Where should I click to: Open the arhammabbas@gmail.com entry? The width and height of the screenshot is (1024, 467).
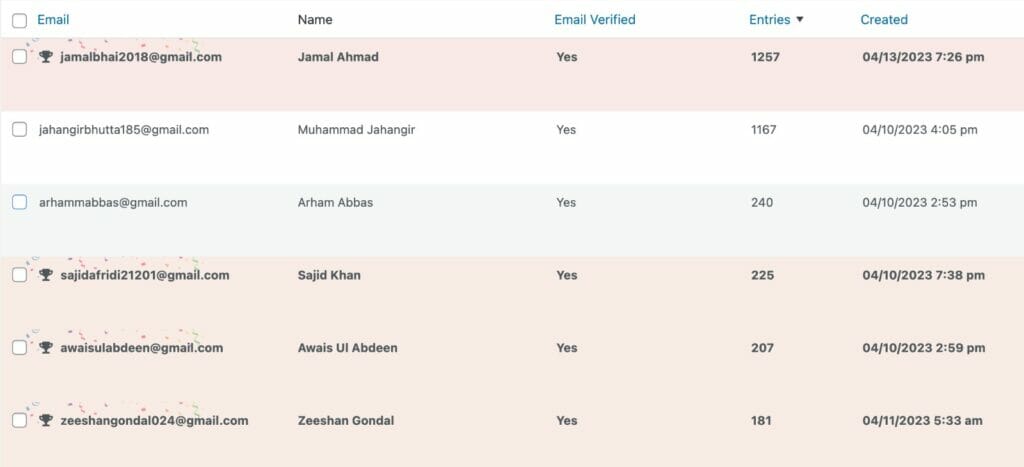click(x=113, y=202)
